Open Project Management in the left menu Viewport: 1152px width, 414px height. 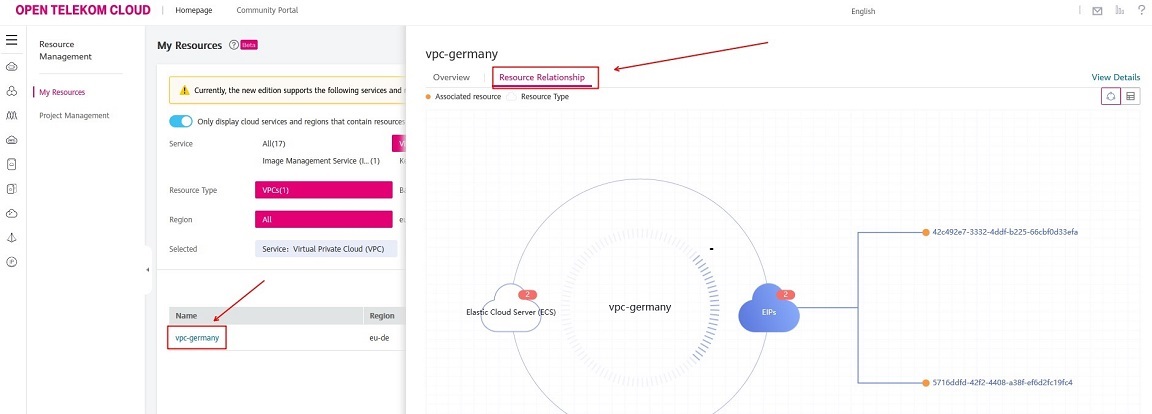pos(74,115)
